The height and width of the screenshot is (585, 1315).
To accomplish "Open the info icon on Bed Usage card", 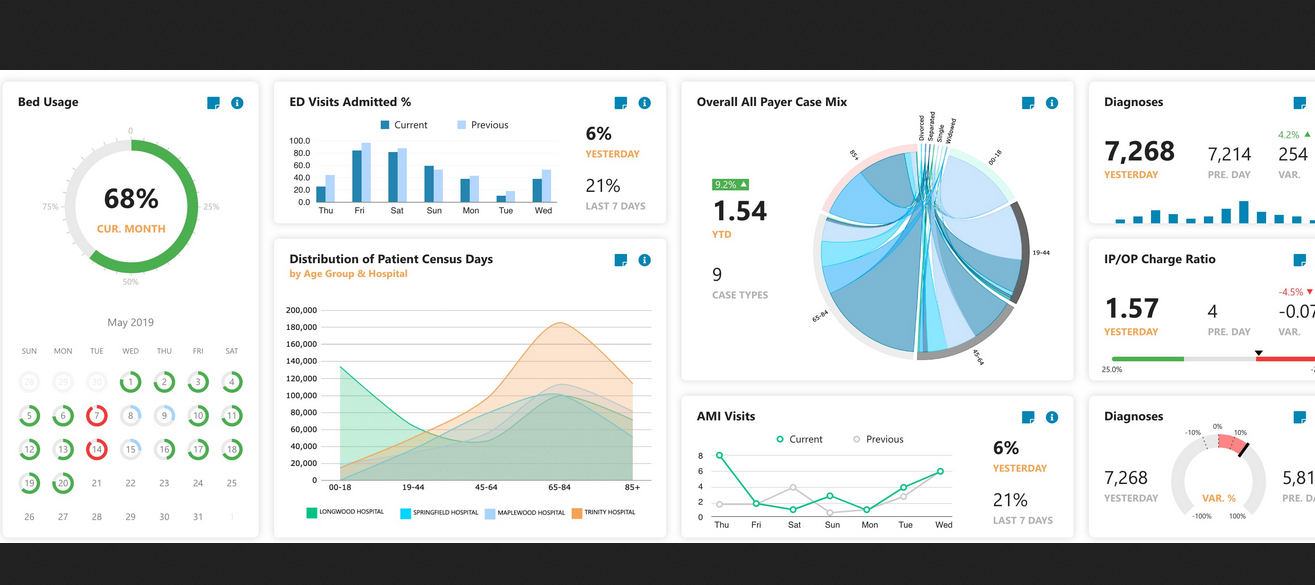I will pyautogui.click(x=237, y=103).
